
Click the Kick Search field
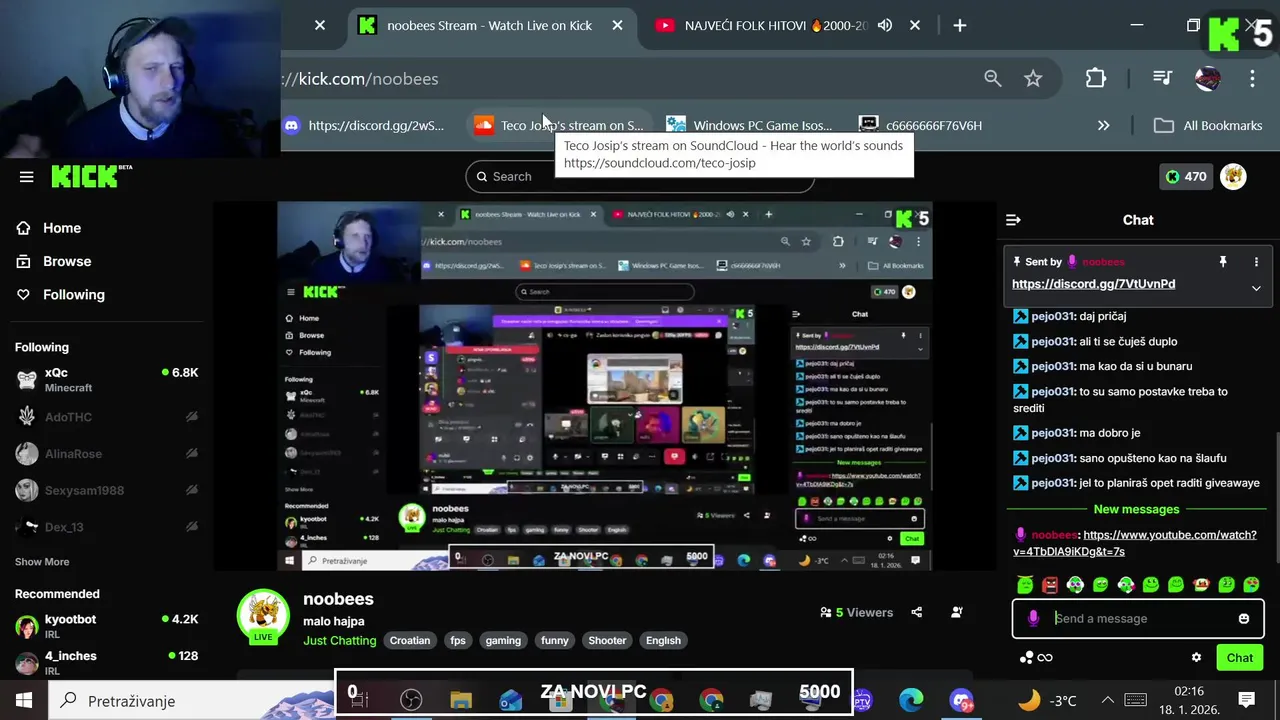click(640, 177)
